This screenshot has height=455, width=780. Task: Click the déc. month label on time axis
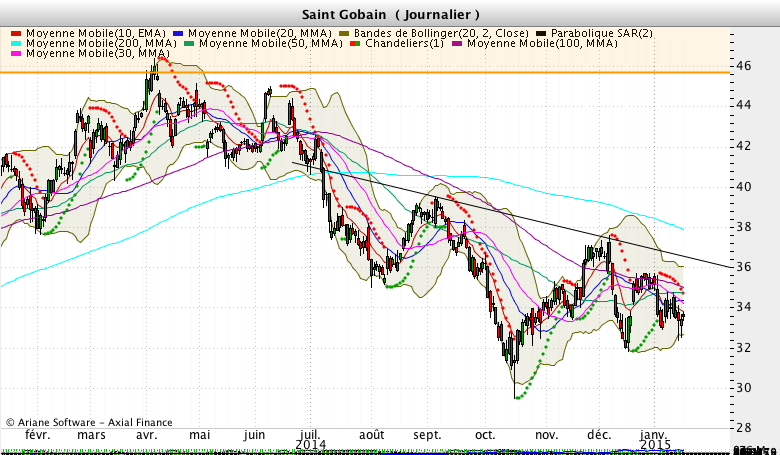599,435
